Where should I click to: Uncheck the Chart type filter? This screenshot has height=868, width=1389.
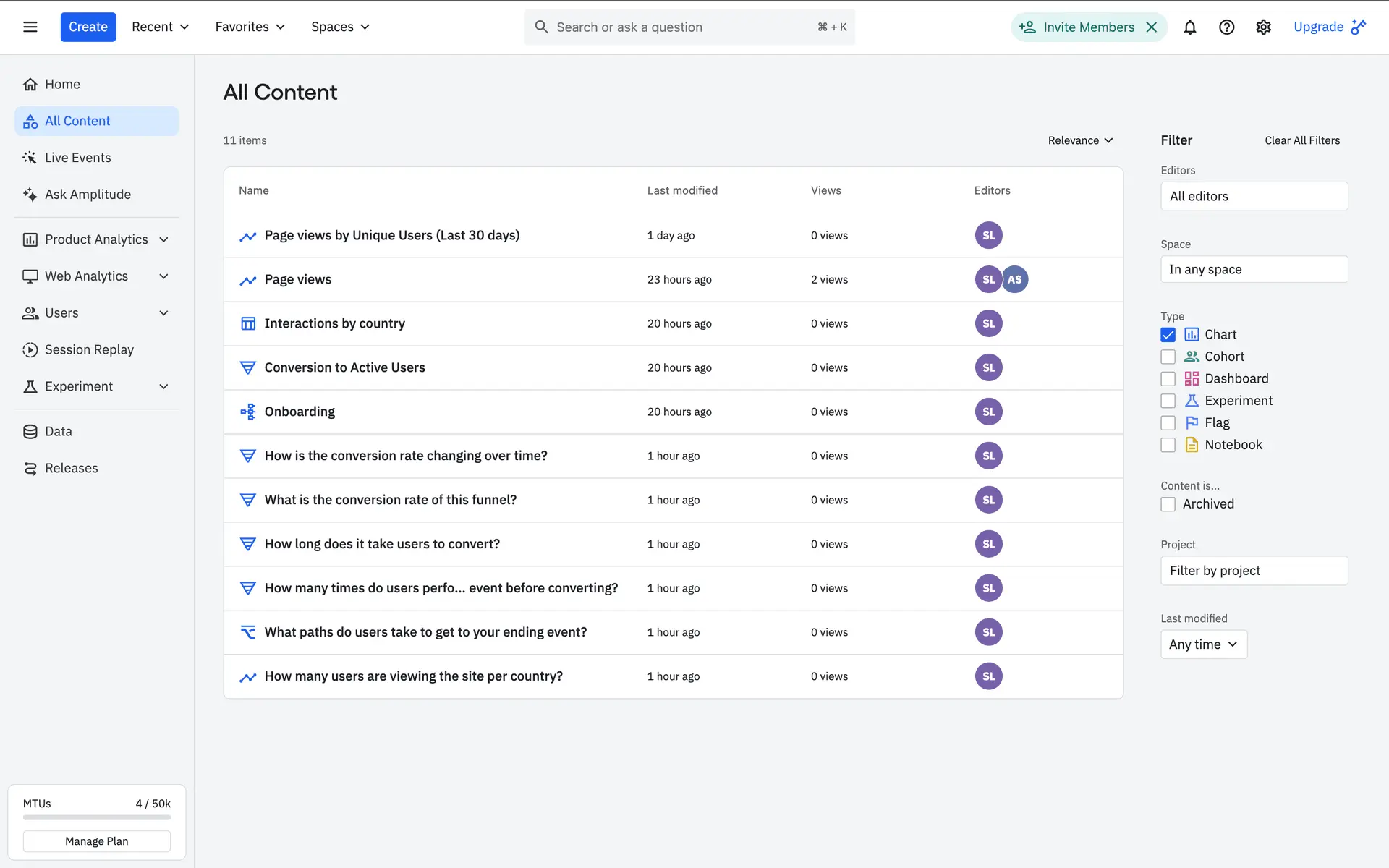point(1168,335)
